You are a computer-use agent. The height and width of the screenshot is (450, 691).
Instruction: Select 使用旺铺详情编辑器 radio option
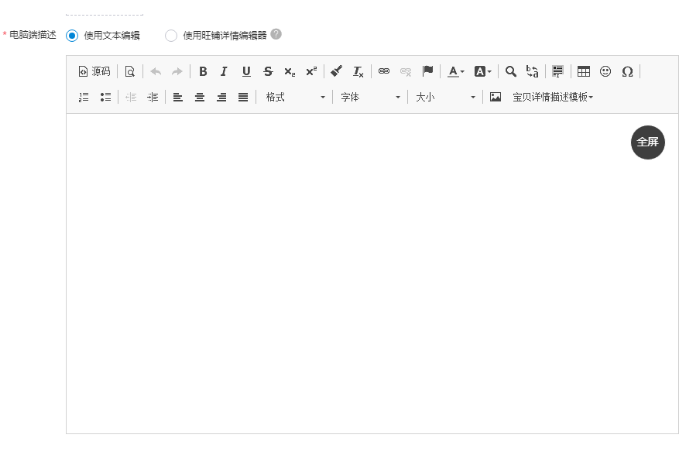pyautogui.click(x=171, y=35)
